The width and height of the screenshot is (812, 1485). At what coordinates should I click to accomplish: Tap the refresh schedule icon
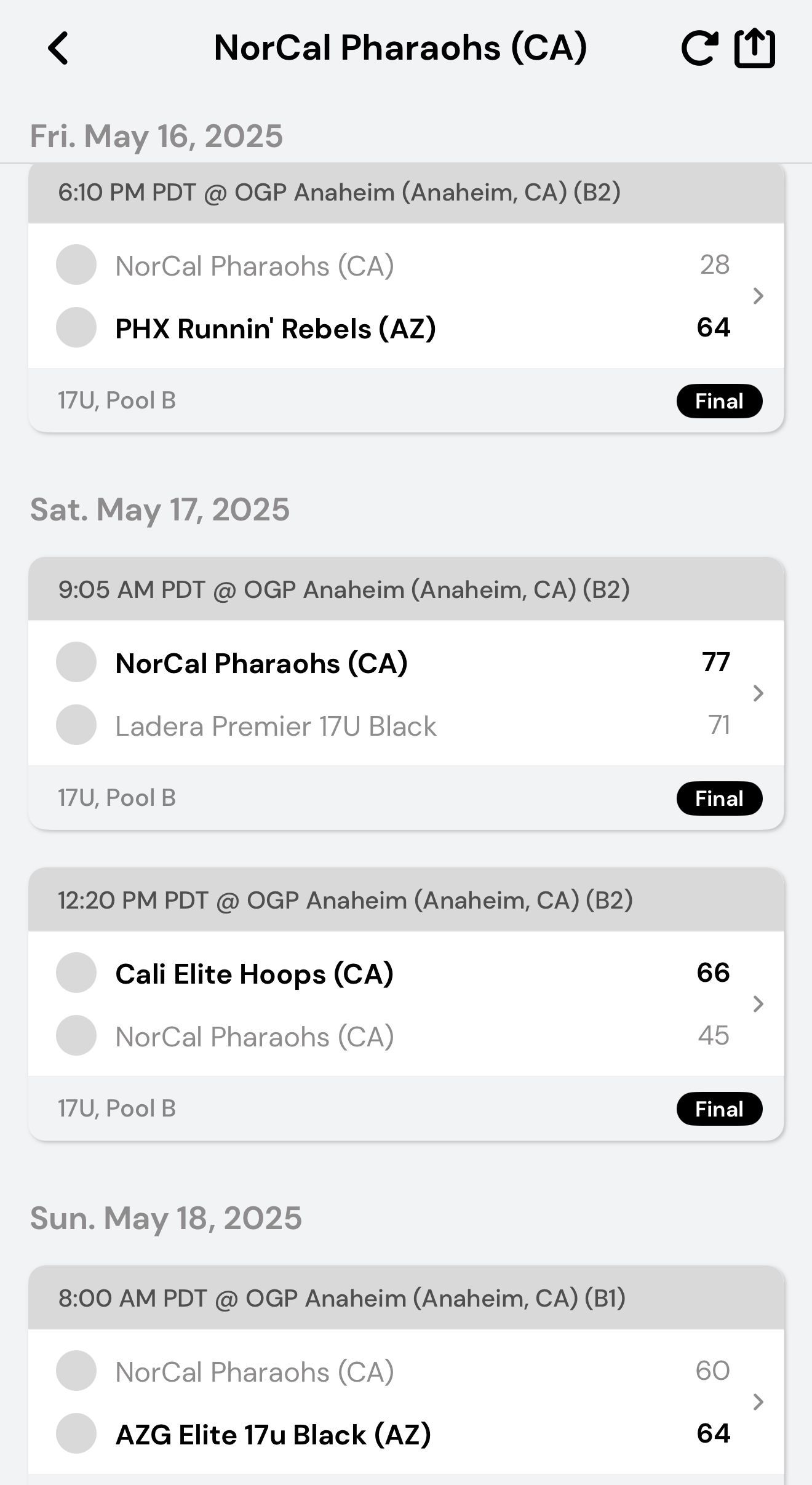point(699,48)
